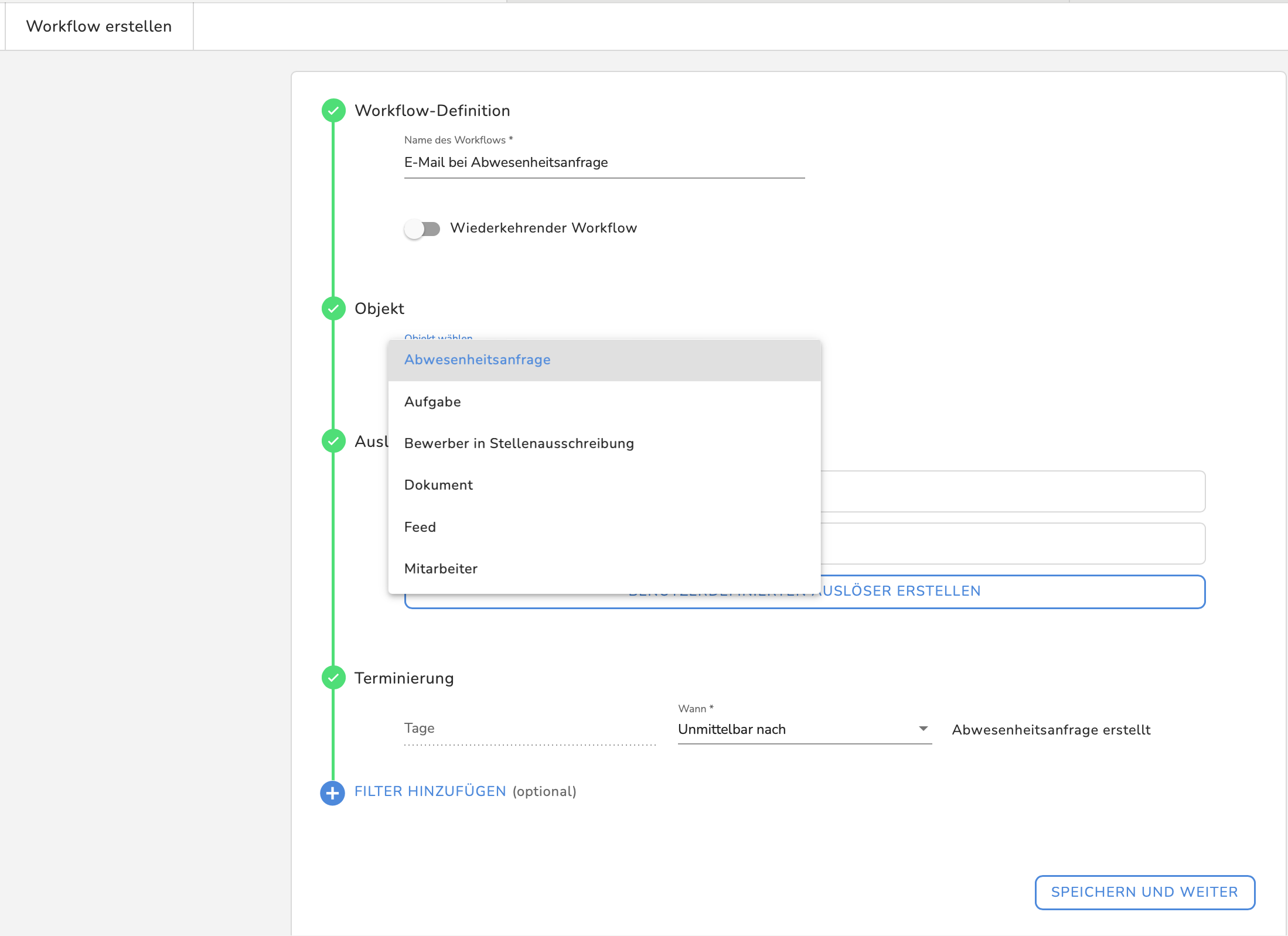This screenshot has height=936, width=1288.
Task: Open the Workflow erstellen tab
Action: [x=99, y=26]
